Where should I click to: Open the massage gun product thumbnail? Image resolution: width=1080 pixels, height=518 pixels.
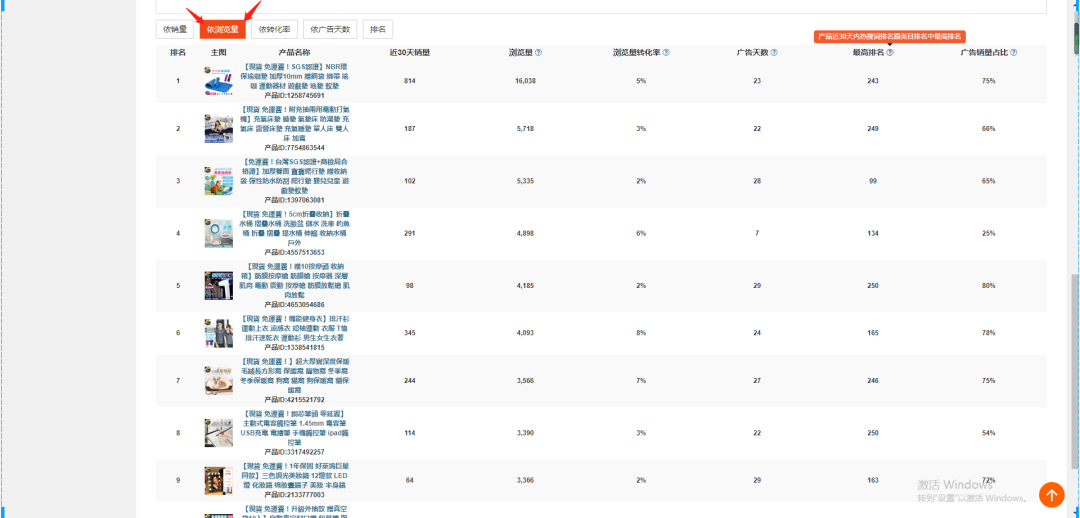pyautogui.click(x=218, y=285)
